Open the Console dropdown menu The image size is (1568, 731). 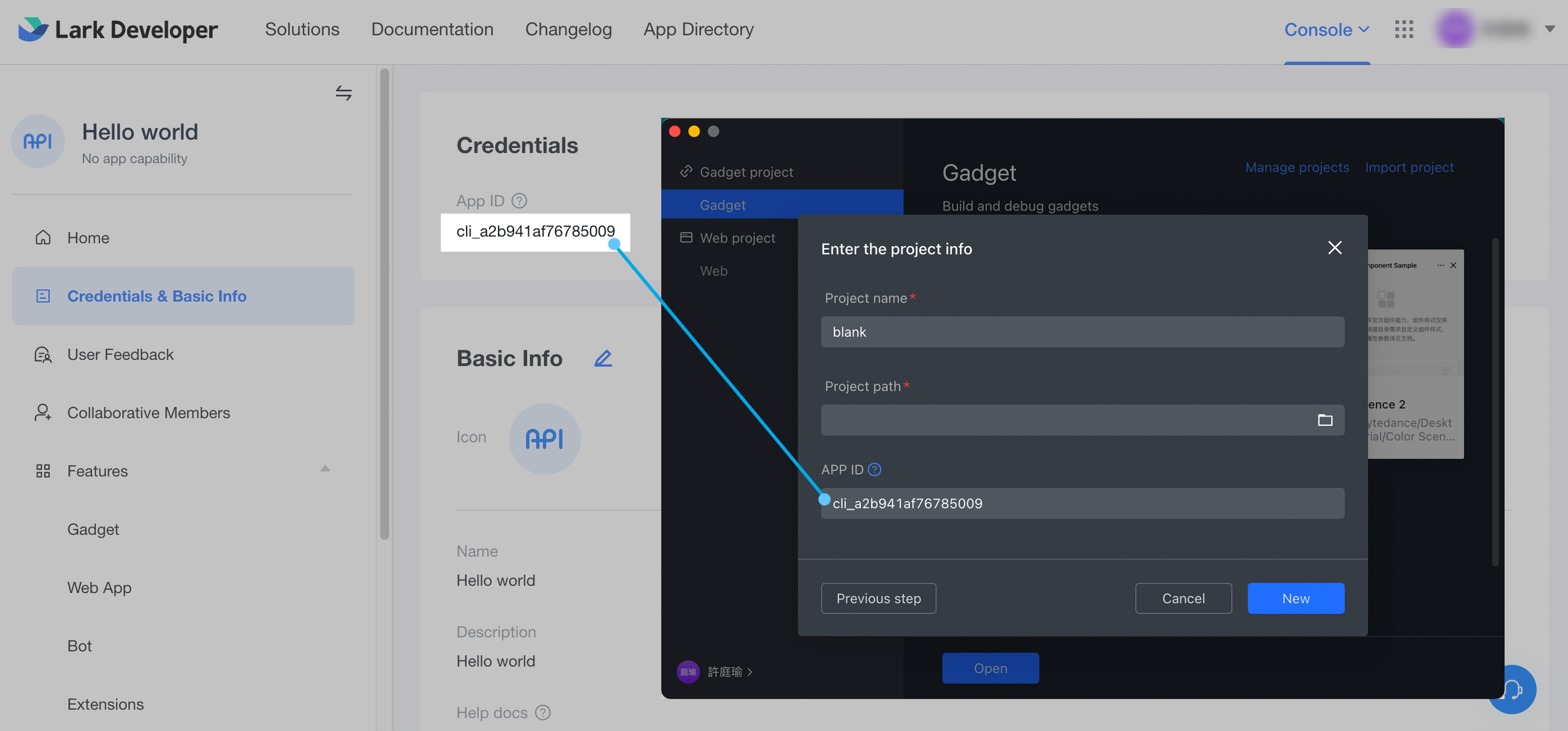[x=1326, y=29]
